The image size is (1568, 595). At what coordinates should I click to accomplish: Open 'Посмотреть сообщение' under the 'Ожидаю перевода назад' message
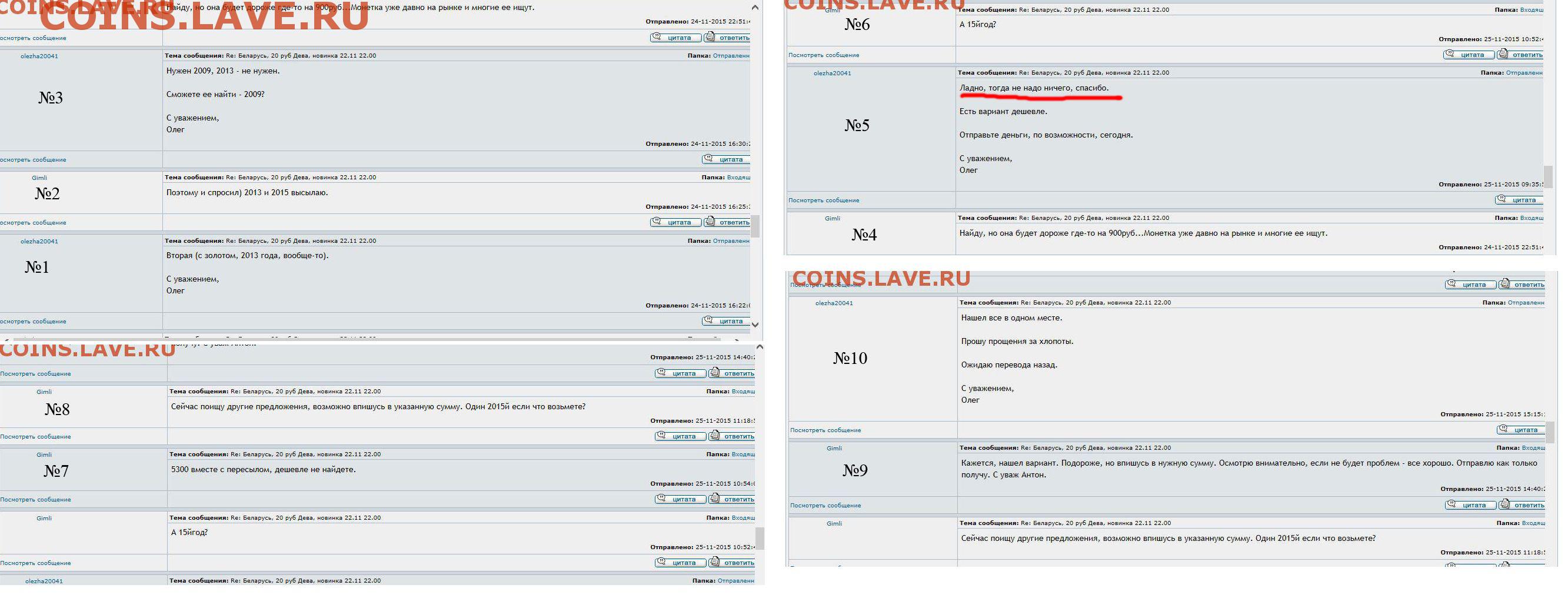coord(826,432)
